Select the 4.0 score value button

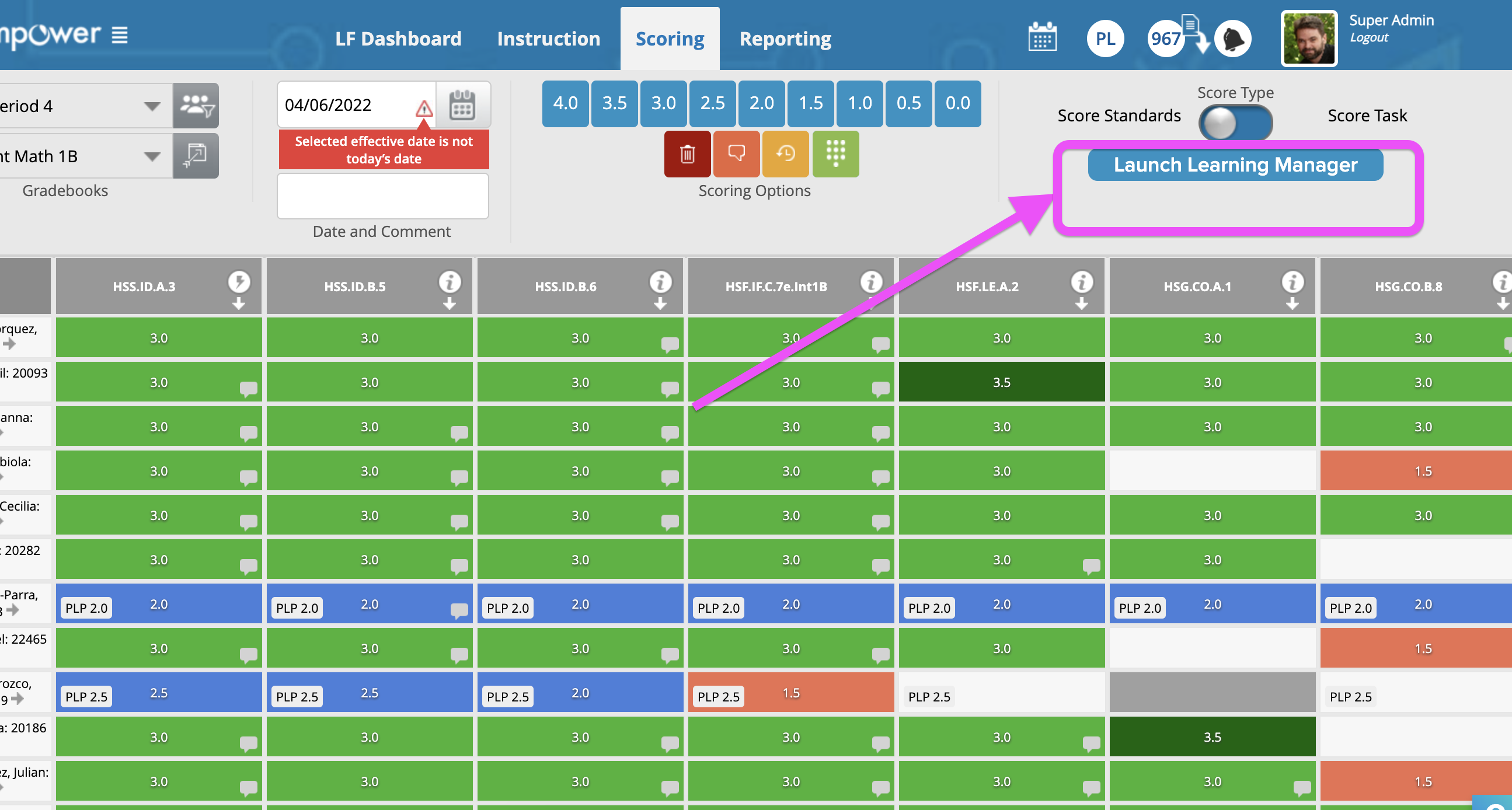coord(565,103)
